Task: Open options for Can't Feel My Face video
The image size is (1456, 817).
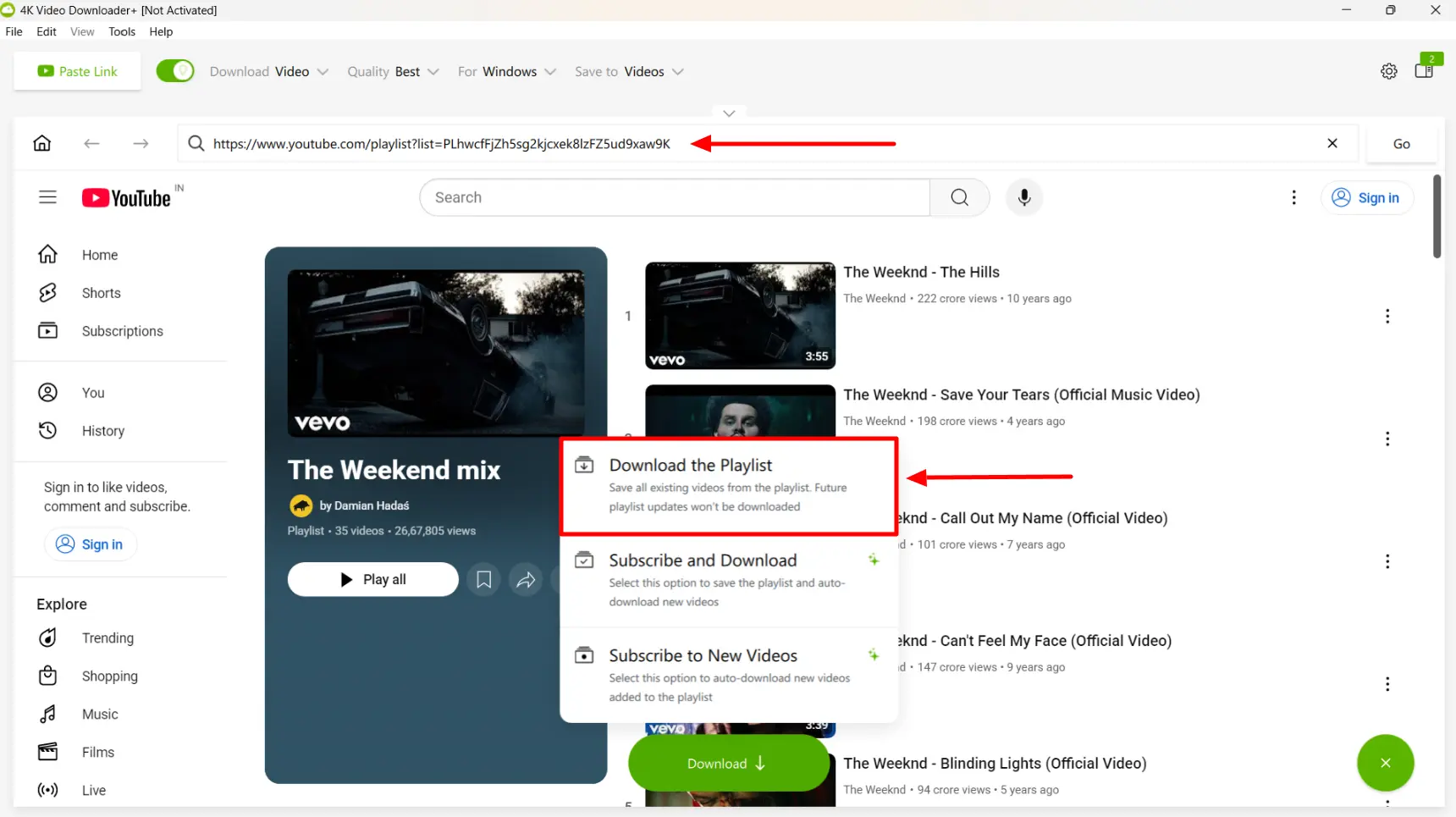Action: coord(1387,684)
